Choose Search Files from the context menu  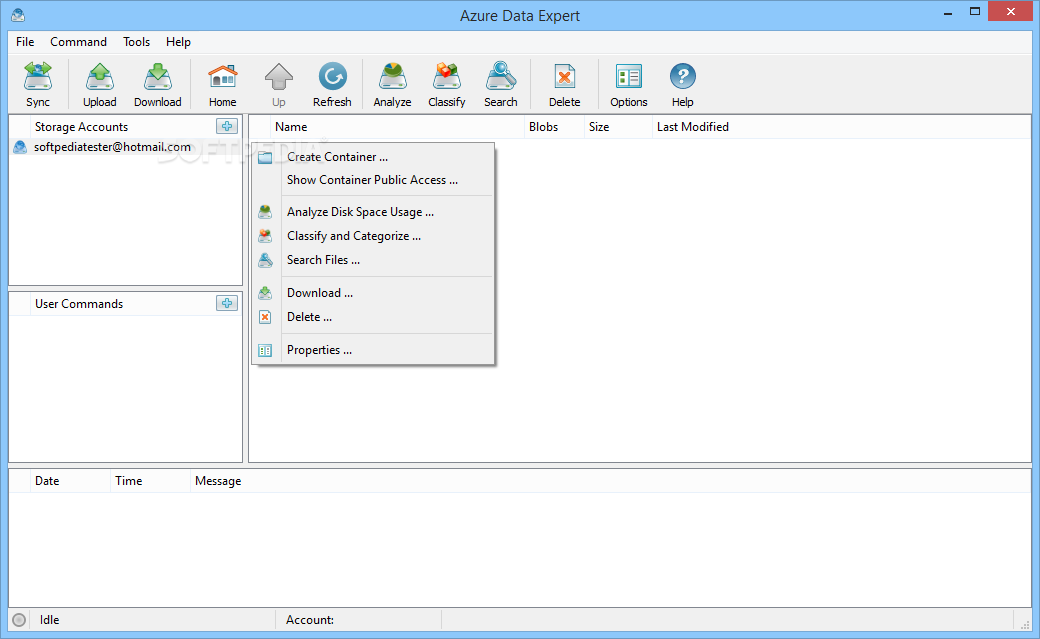point(373,259)
